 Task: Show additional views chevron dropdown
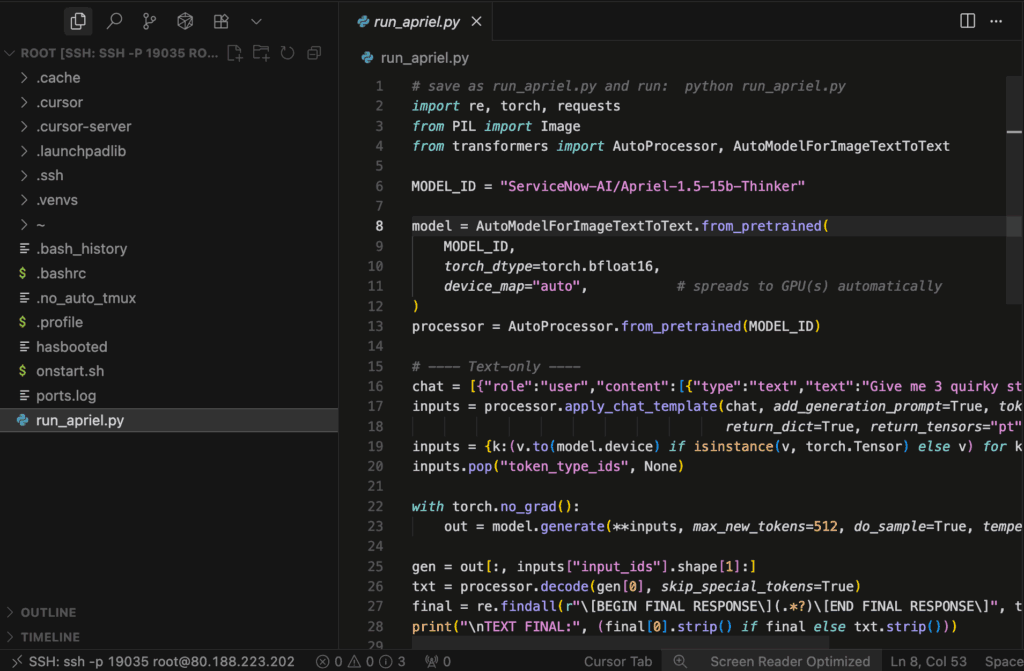tap(256, 21)
